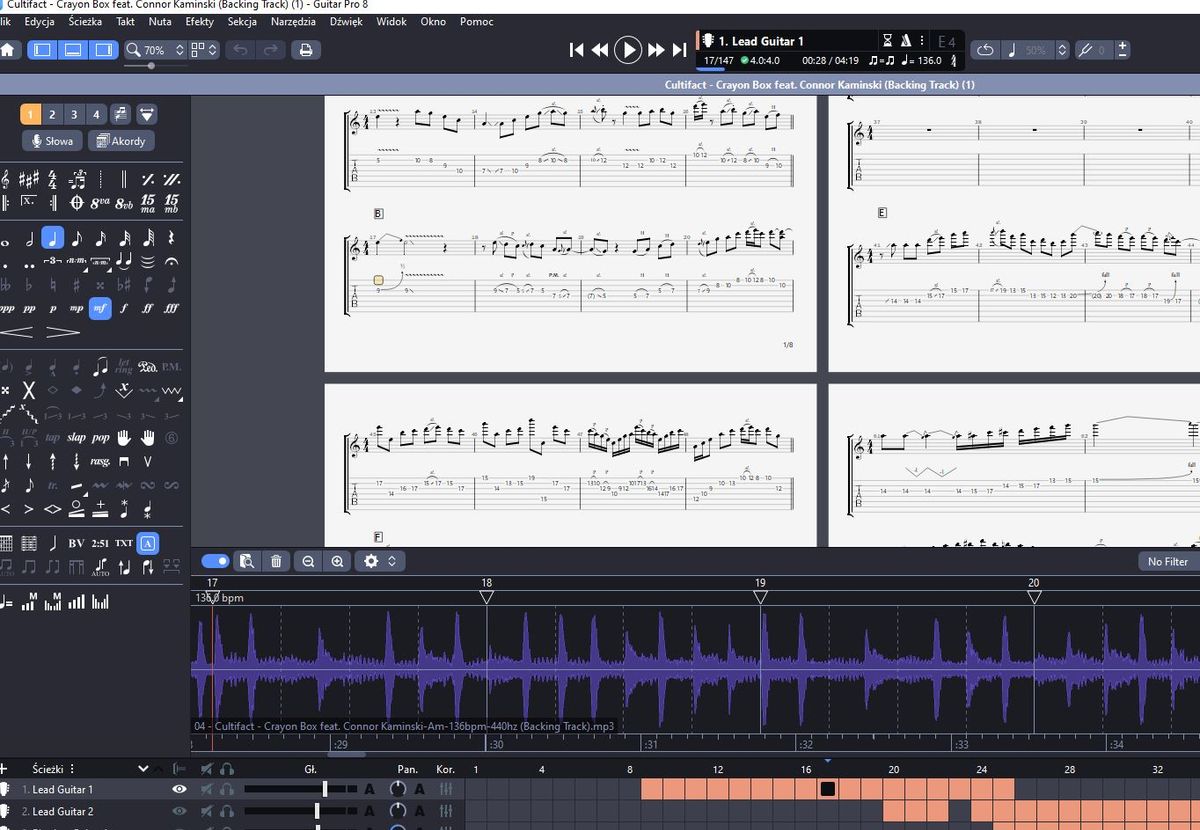Select the quarter note duration

(52, 238)
